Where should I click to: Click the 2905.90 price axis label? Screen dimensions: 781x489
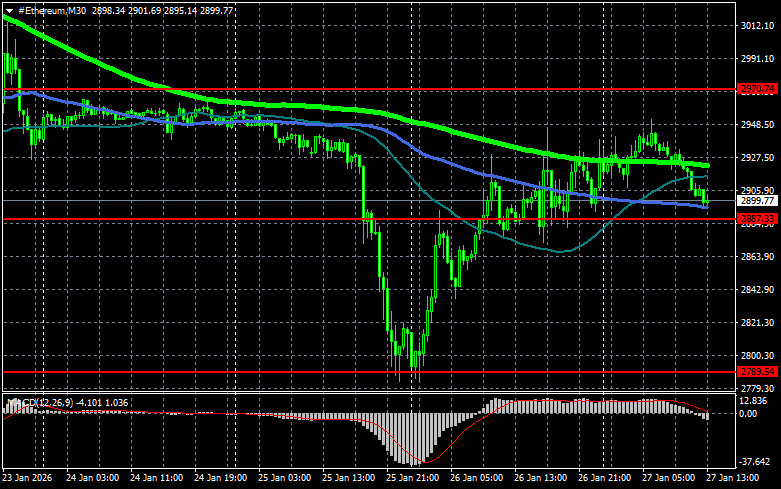(x=757, y=190)
